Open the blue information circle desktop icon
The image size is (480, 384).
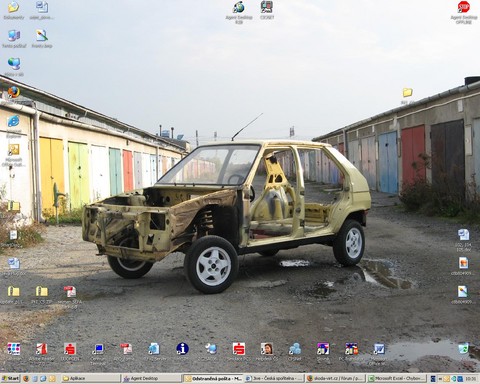tap(182, 349)
